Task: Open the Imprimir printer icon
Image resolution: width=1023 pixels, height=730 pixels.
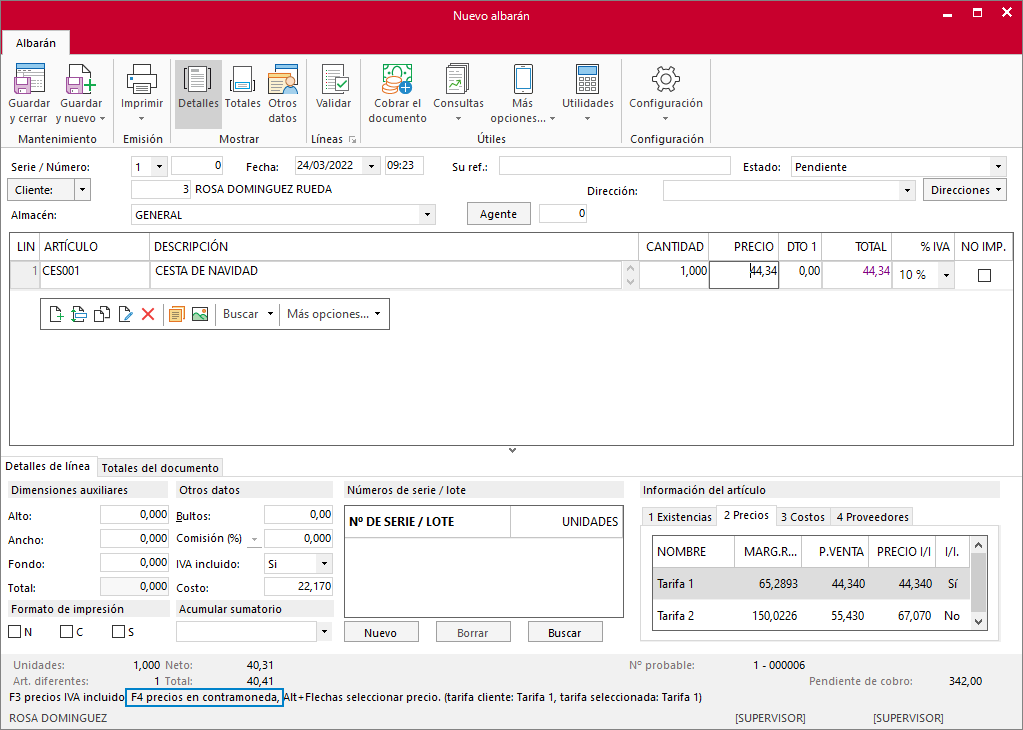Action: click(x=142, y=79)
